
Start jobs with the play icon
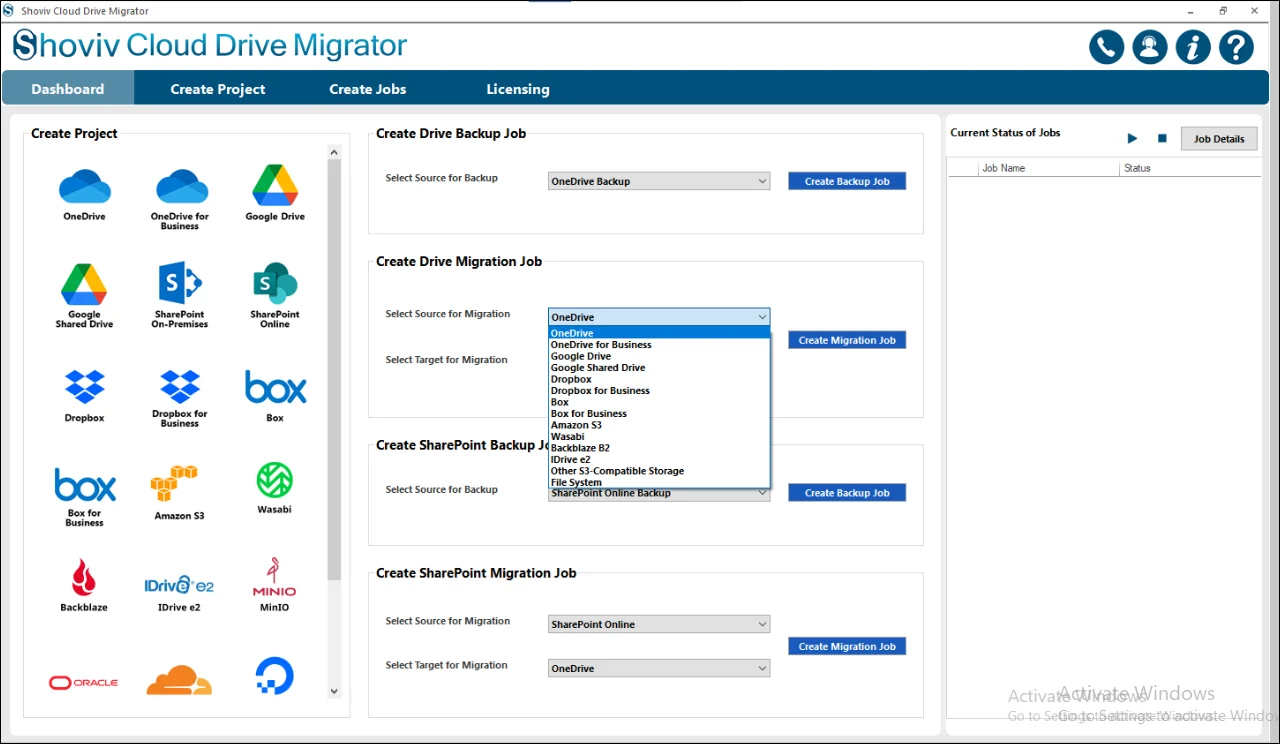(x=1132, y=138)
